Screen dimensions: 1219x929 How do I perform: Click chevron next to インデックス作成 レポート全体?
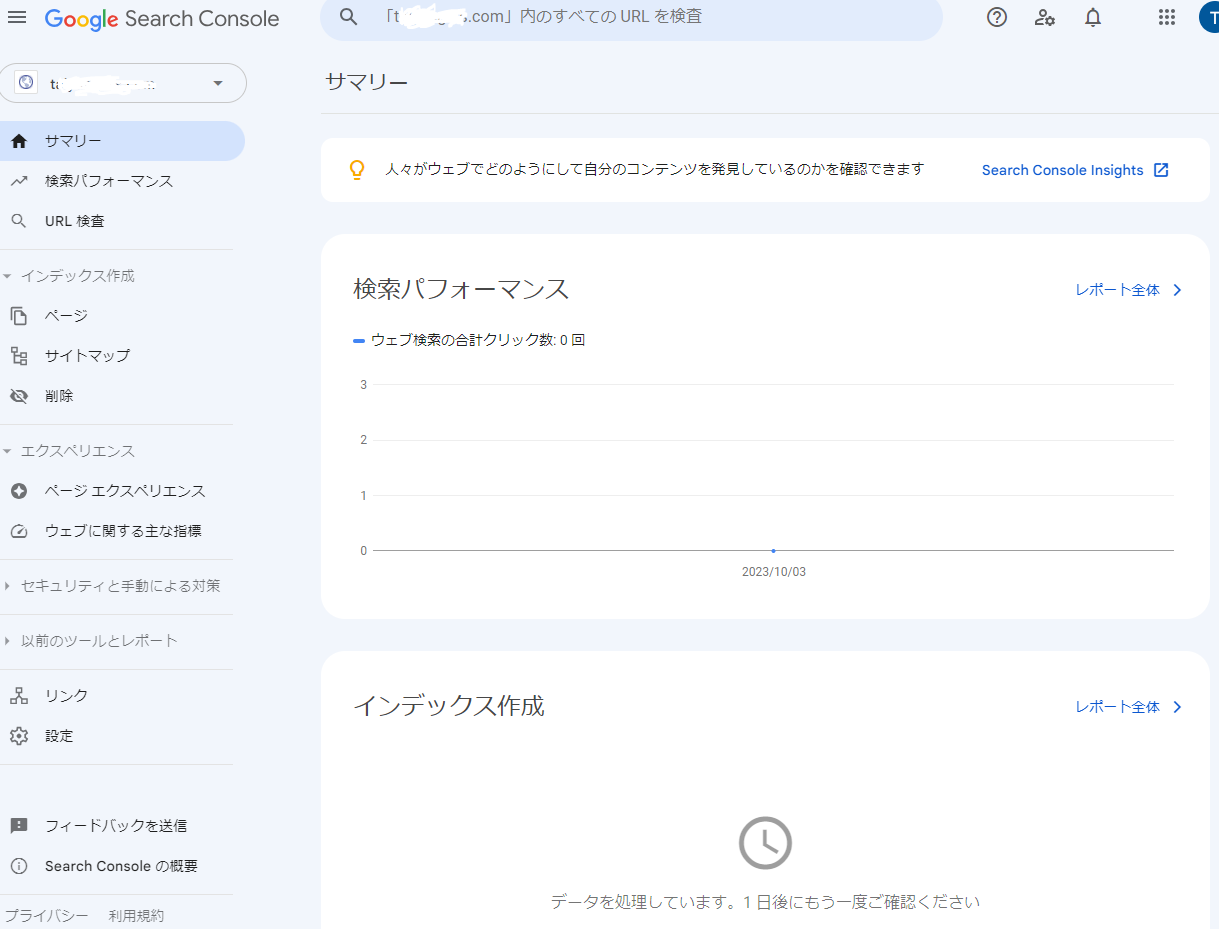(1177, 707)
